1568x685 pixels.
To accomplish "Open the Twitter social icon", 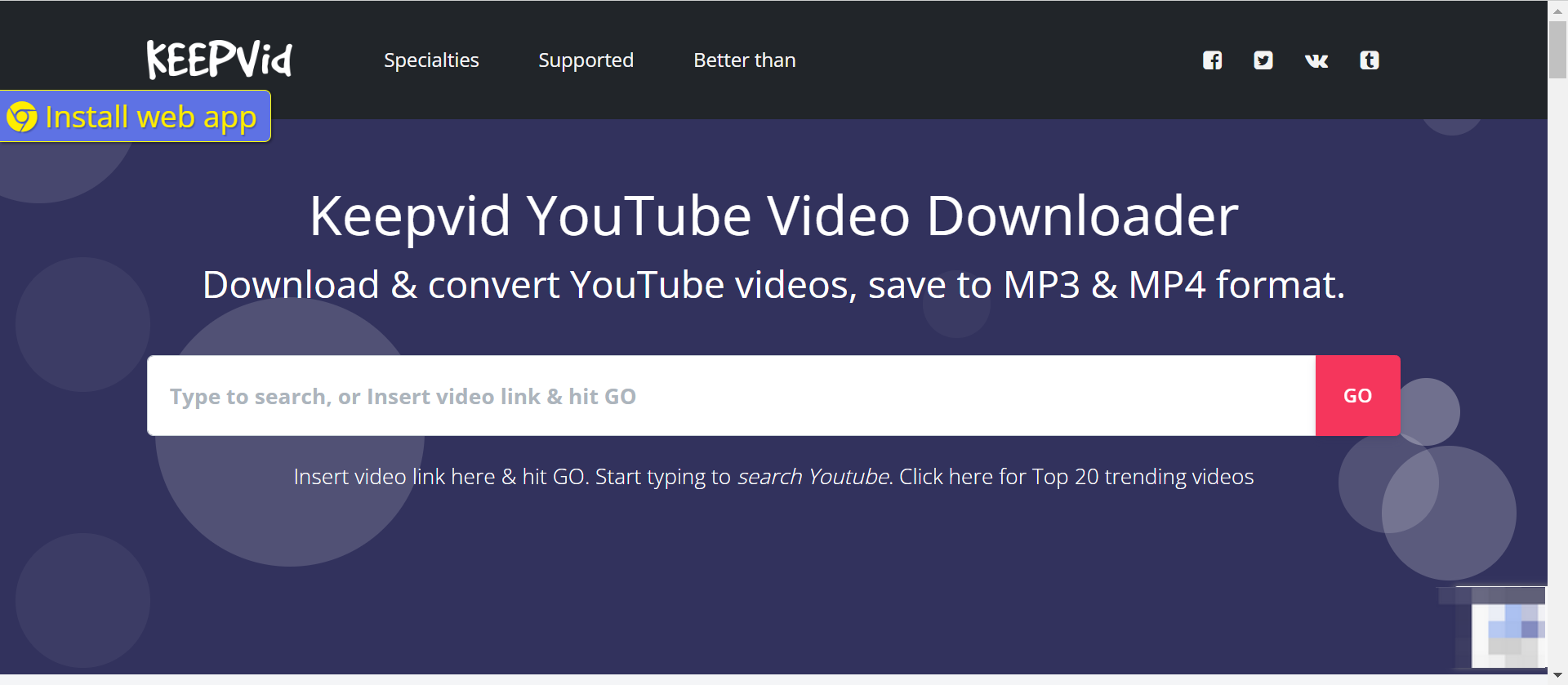I will point(1263,60).
